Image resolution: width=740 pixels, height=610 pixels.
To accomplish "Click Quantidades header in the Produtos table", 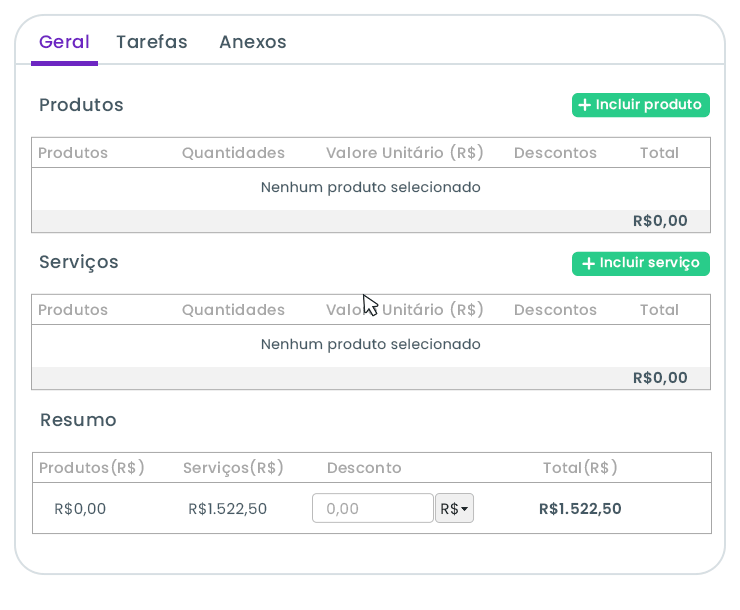I will pyautogui.click(x=233, y=153).
